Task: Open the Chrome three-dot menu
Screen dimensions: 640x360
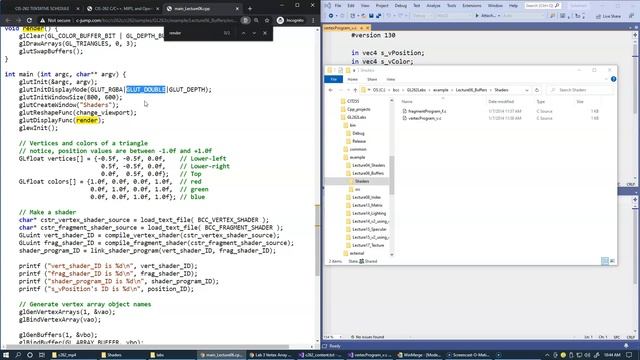Action: pyautogui.click(x=313, y=20)
